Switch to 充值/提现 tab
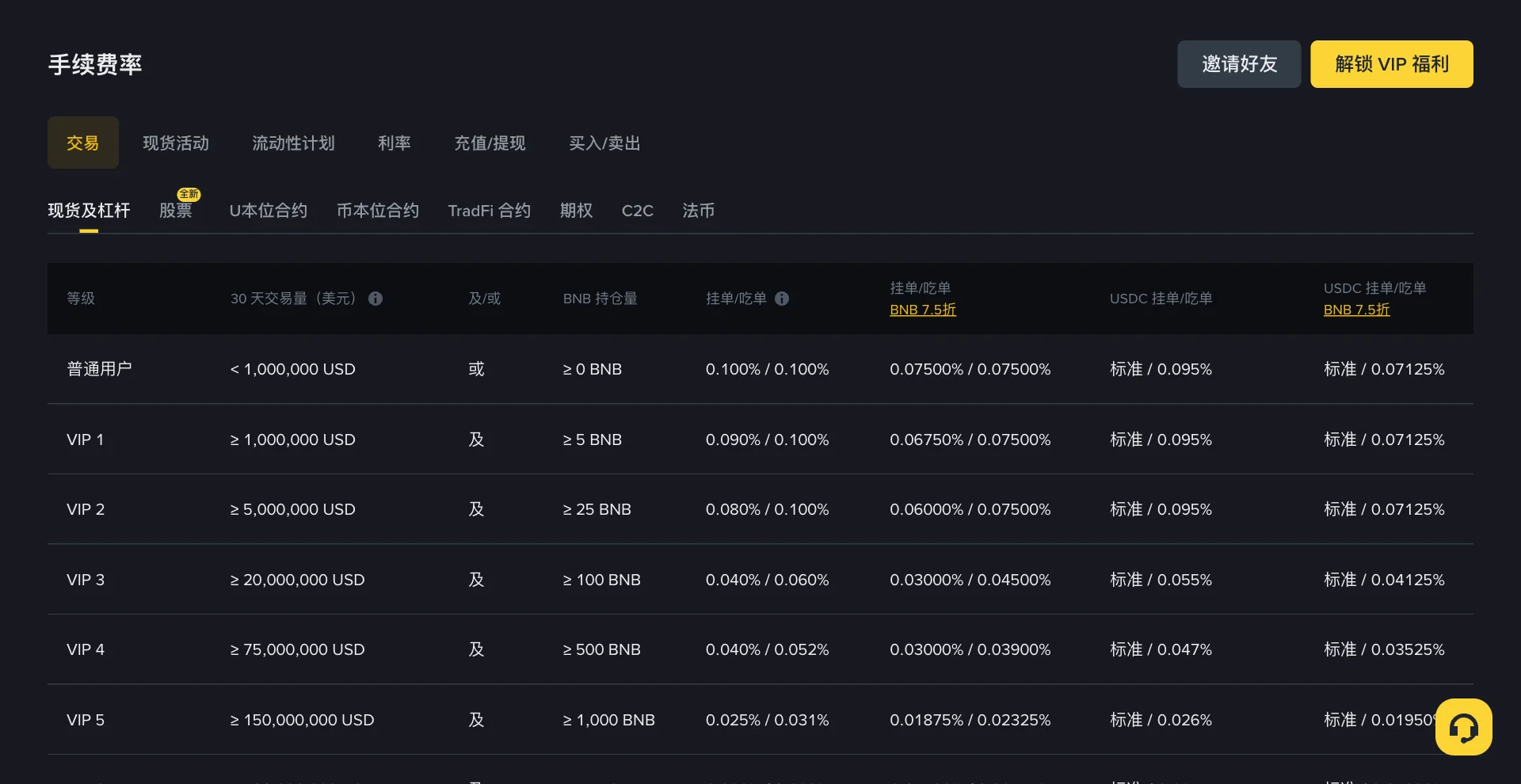Screen dimensions: 1521x784 [x=490, y=143]
